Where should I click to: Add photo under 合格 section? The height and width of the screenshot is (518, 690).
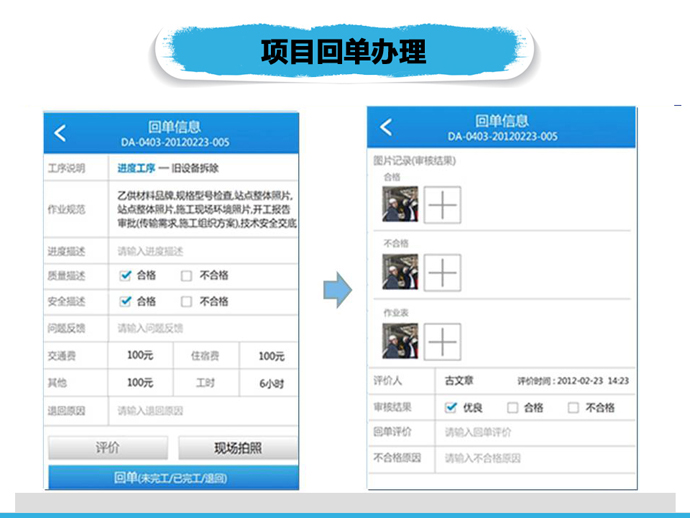pos(442,205)
